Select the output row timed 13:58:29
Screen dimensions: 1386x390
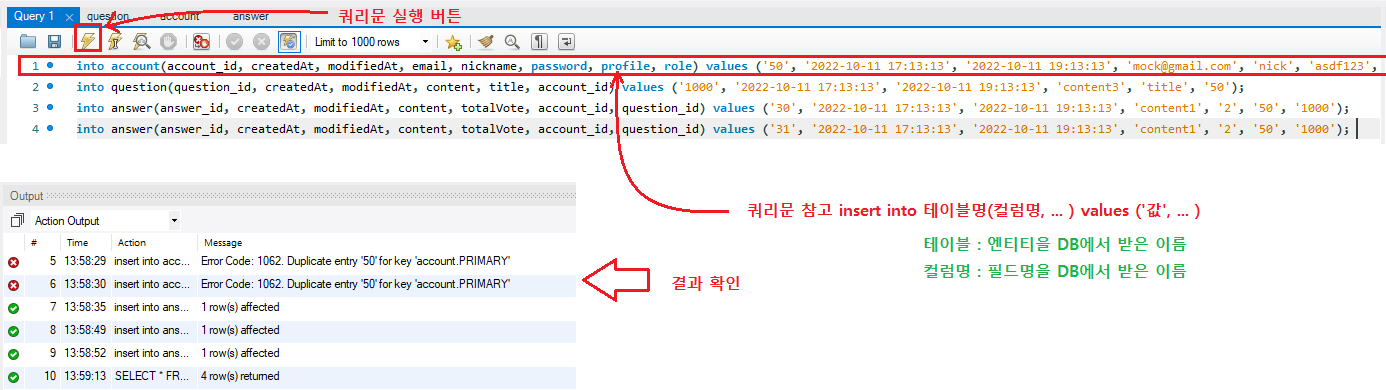click(290, 261)
